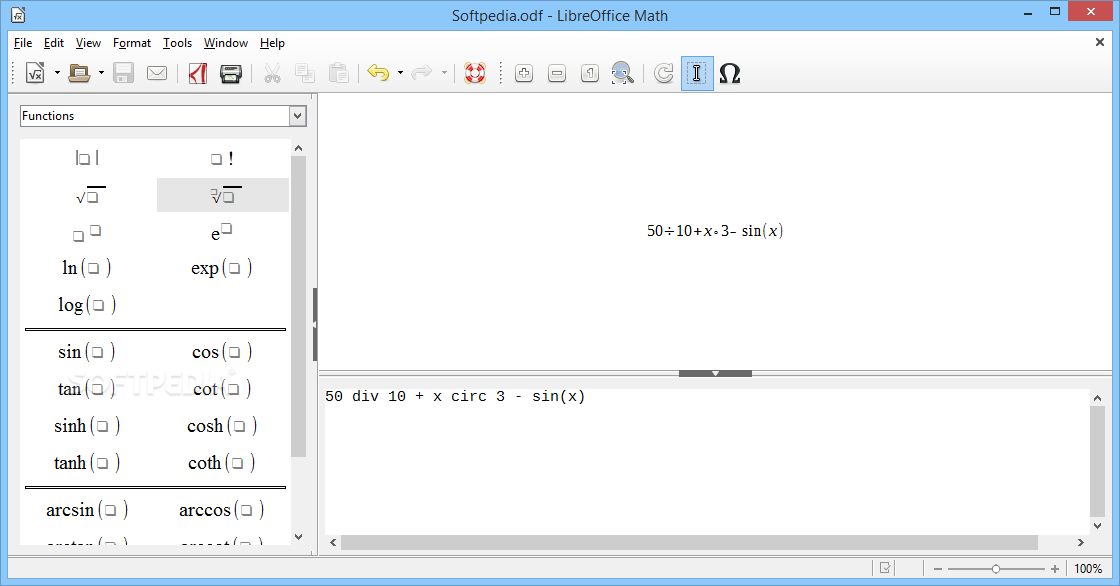Open the Tools menu
1120x586 pixels.
[x=177, y=43]
